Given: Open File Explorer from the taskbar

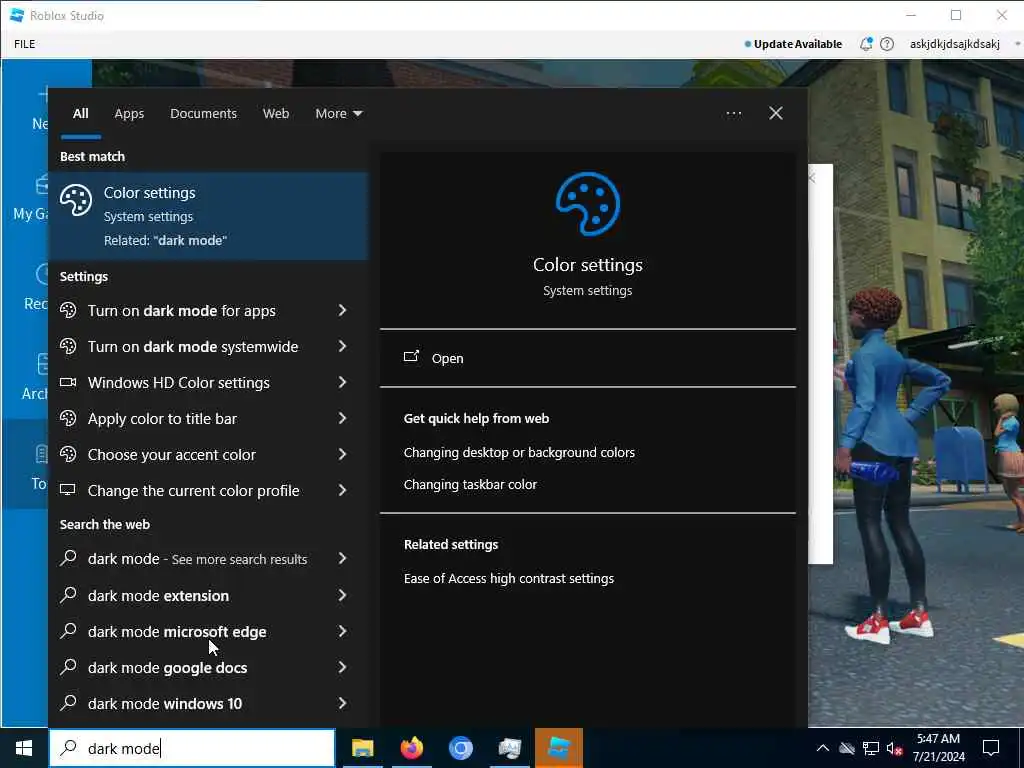Looking at the screenshot, I should click(362, 748).
